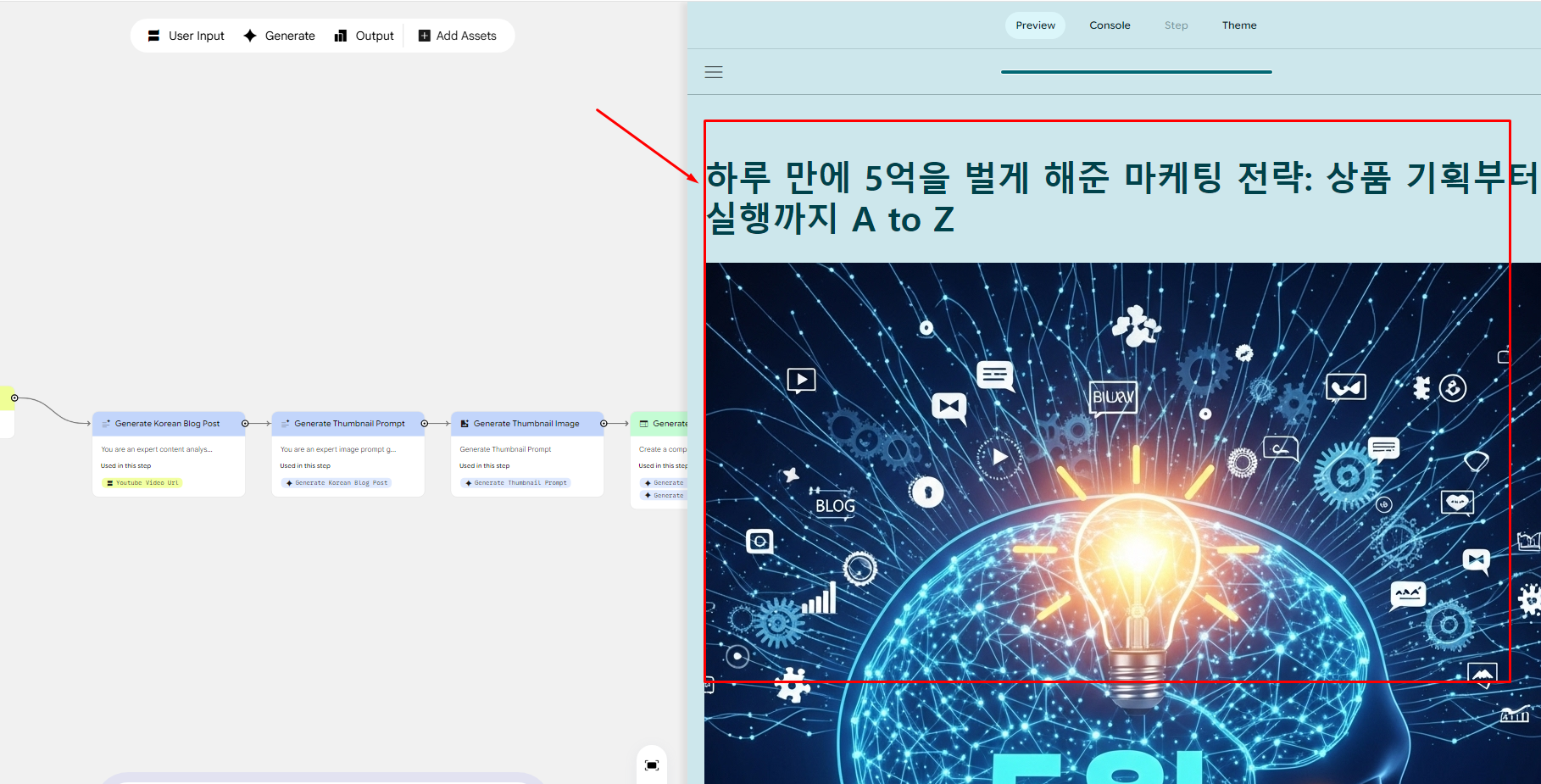
Task: Add a Generate step from toolbar
Action: click(279, 36)
